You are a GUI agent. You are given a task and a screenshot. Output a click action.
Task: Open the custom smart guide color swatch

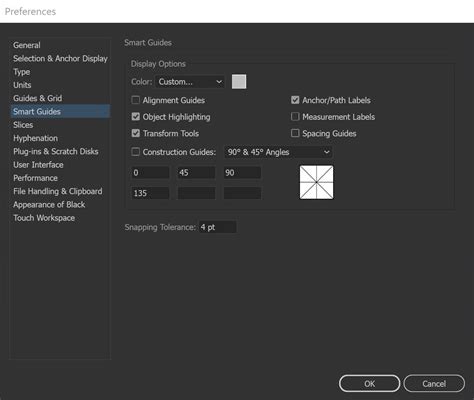(239, 82)
